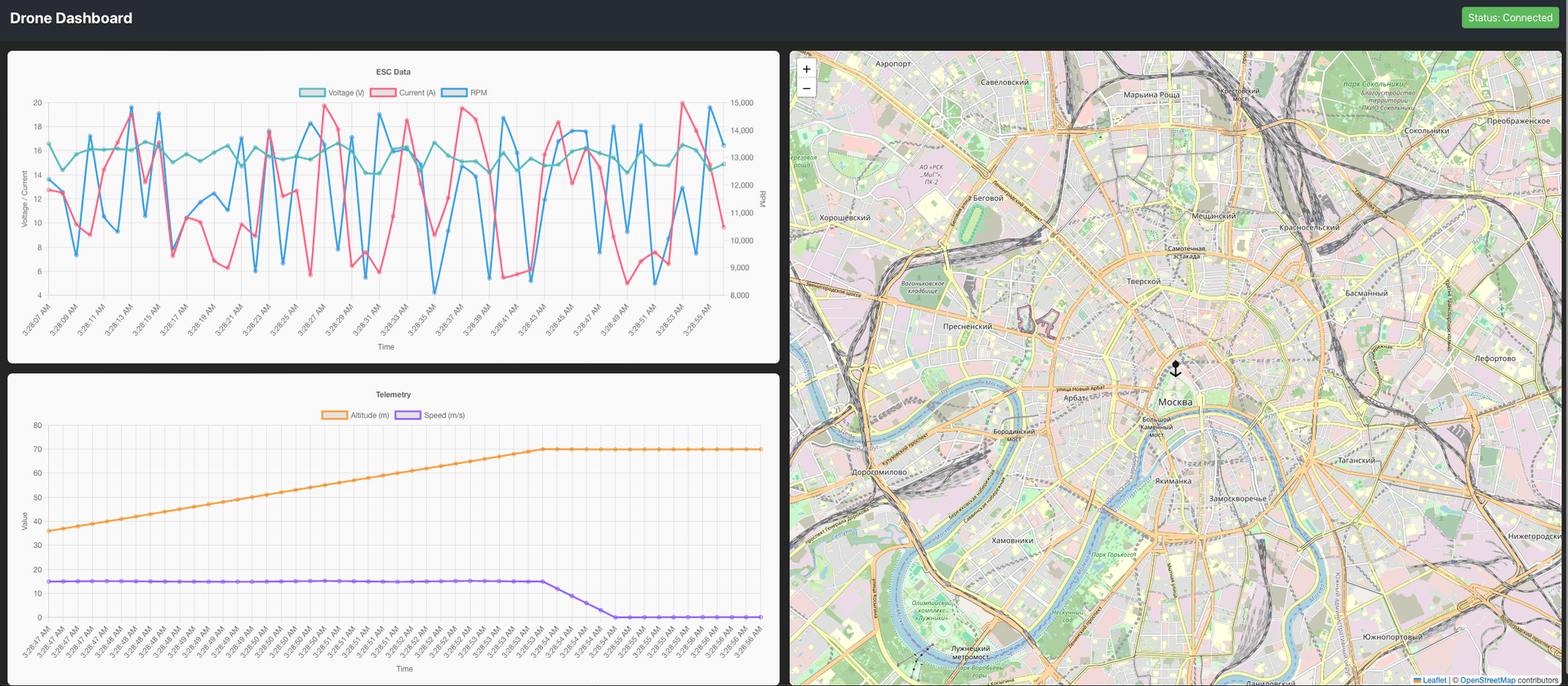The image size is (1568, 686).
Task: Click the purple Speed (m/s) legend swatch
Action: 408,416
